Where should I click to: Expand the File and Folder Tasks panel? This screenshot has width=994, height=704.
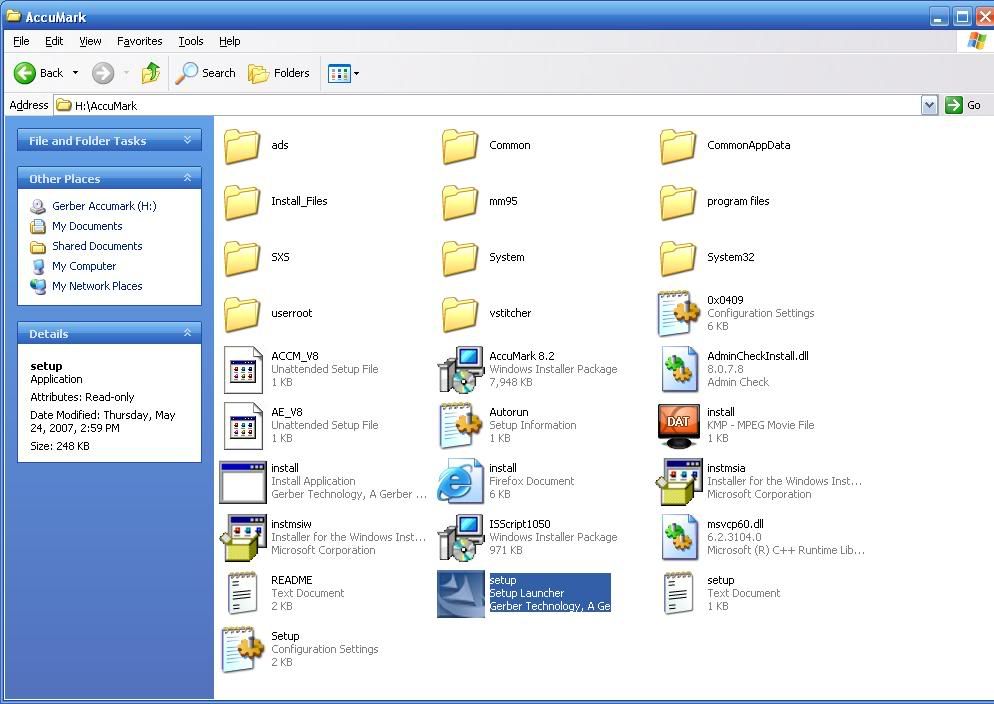point(187,141)
